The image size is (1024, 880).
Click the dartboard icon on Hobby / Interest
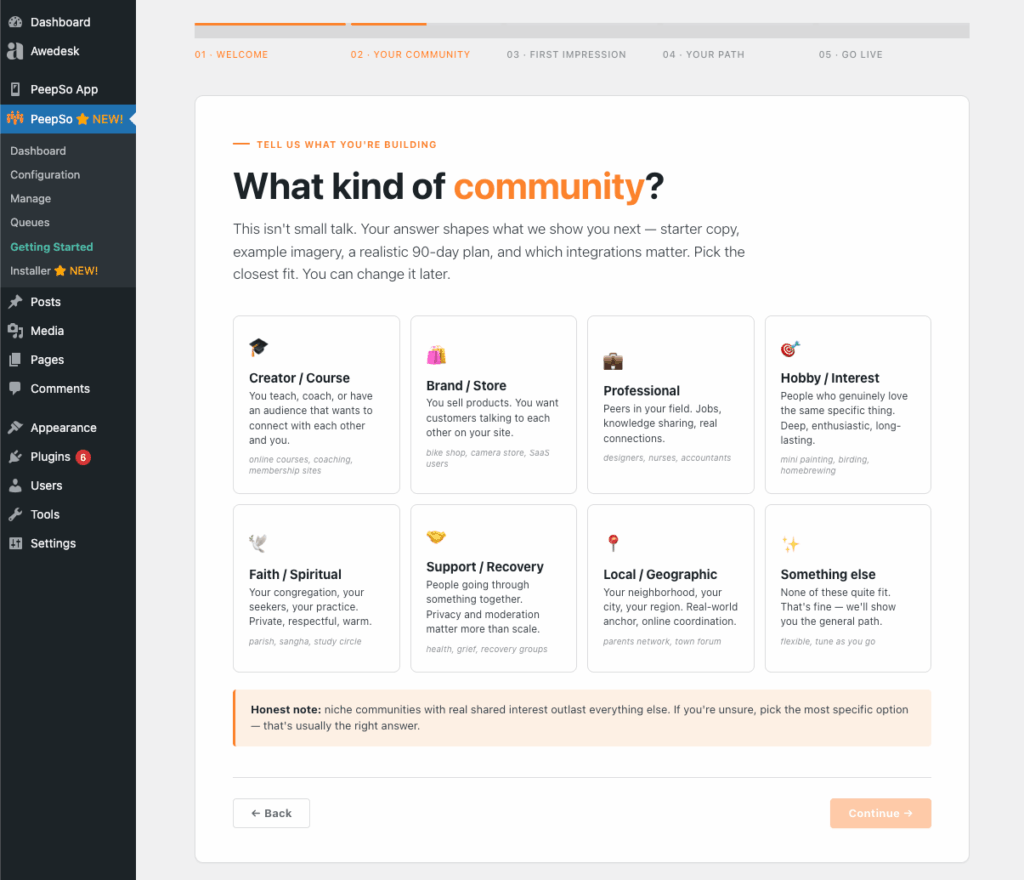point(790,348)
